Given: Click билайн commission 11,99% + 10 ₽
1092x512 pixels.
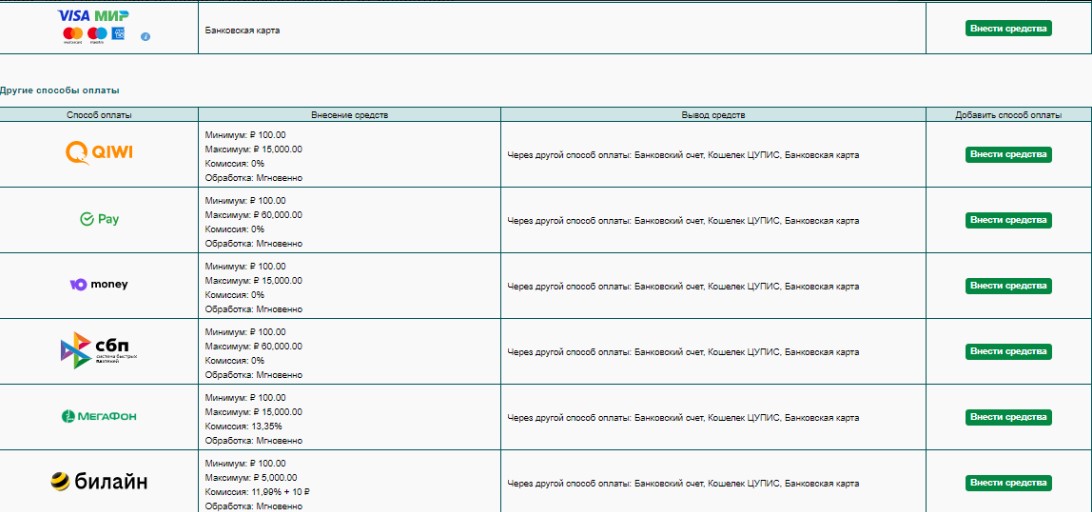Looking at the screenshot, I should [257, 492].
